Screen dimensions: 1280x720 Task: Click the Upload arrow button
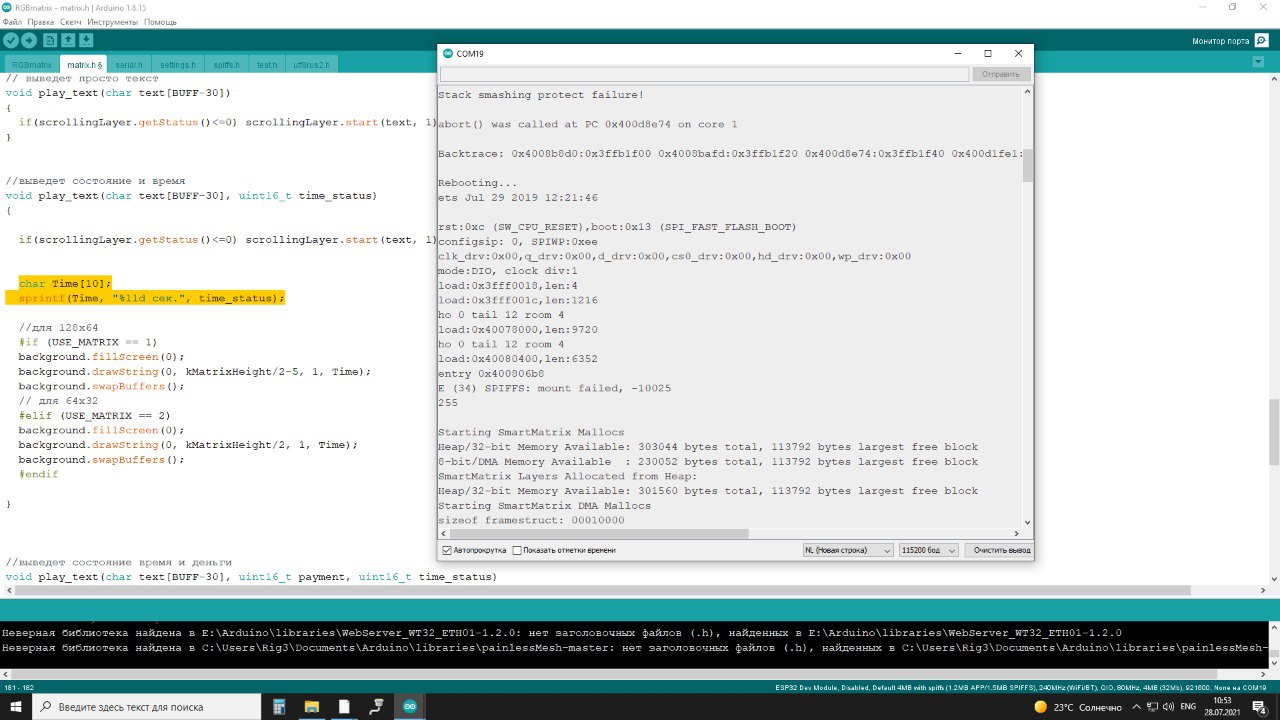[x=29, y=40]
